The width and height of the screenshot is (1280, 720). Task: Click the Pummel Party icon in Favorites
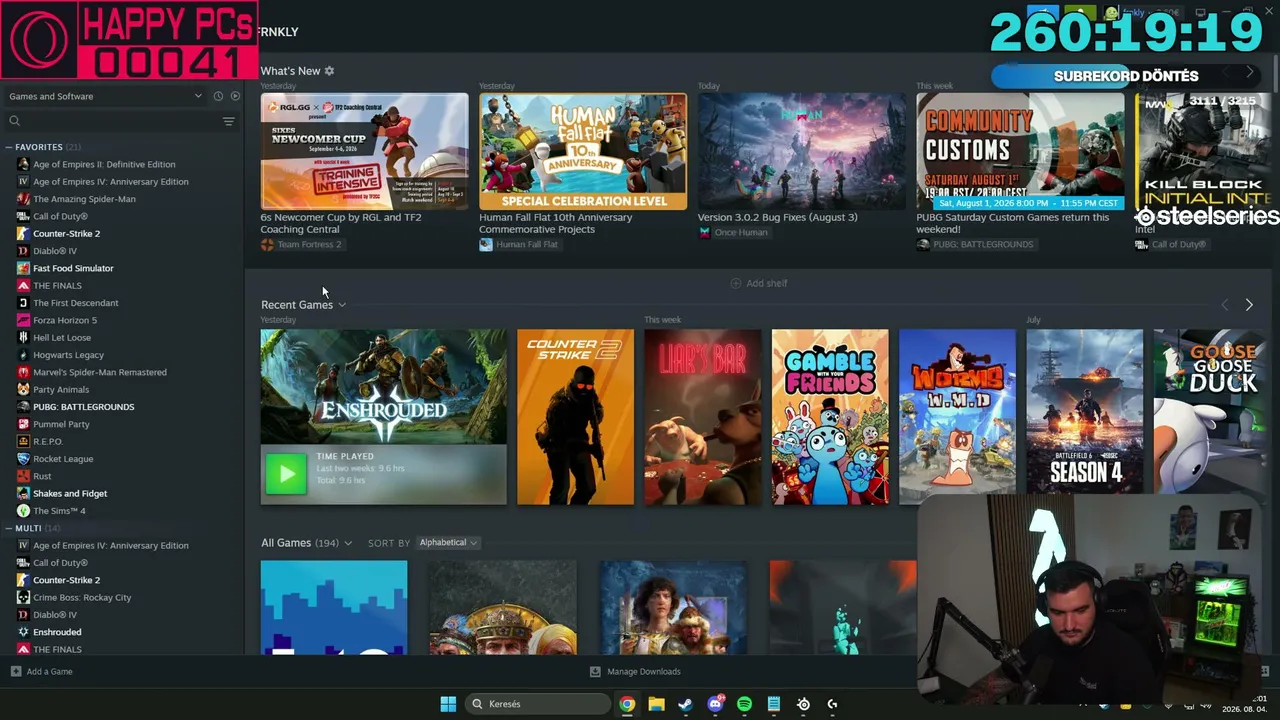tap(23, 424)
